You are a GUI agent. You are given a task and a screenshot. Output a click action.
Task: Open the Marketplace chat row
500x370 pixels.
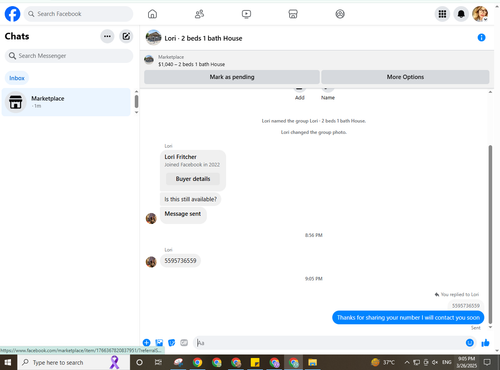[66, 102]
